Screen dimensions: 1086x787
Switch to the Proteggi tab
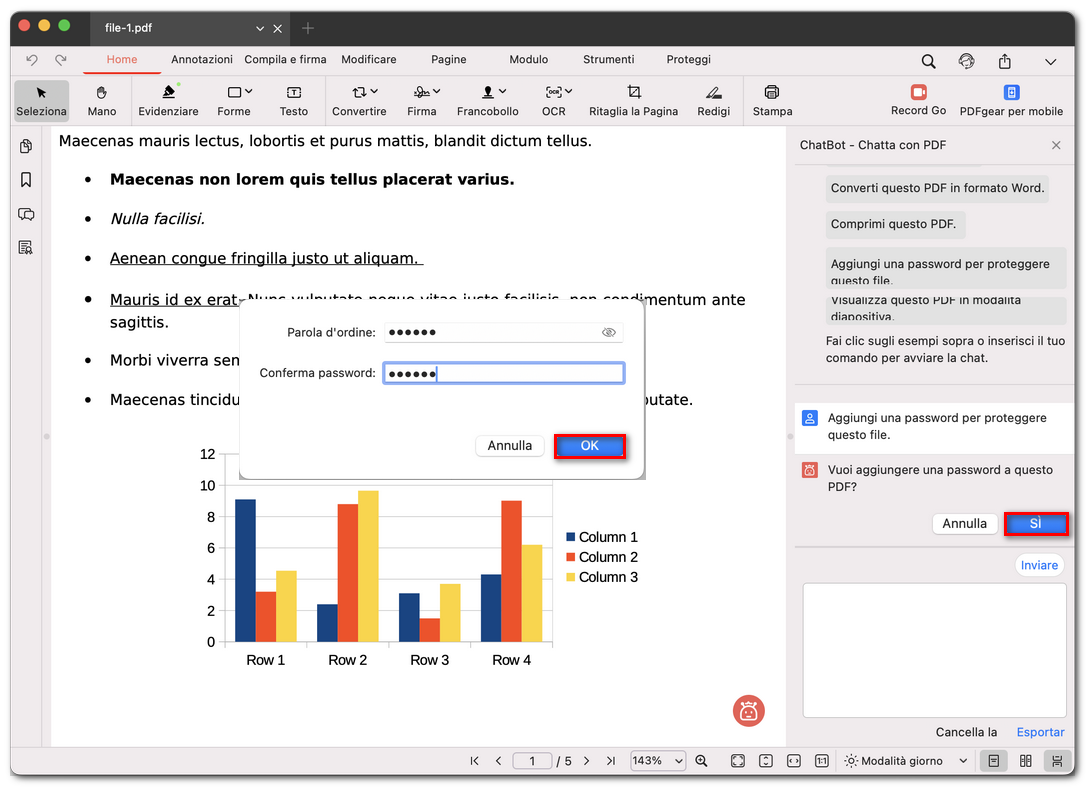click(689, 60)
